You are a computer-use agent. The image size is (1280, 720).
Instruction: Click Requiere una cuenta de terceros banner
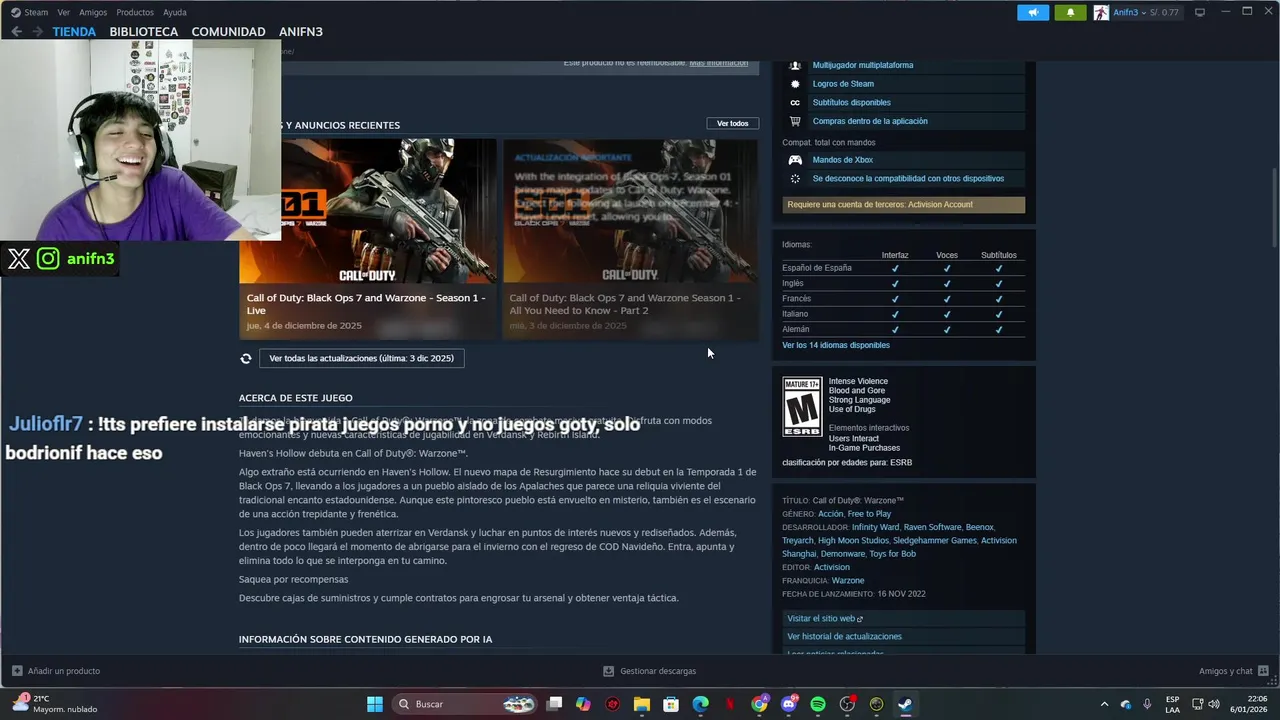click(x=904, y=205)
